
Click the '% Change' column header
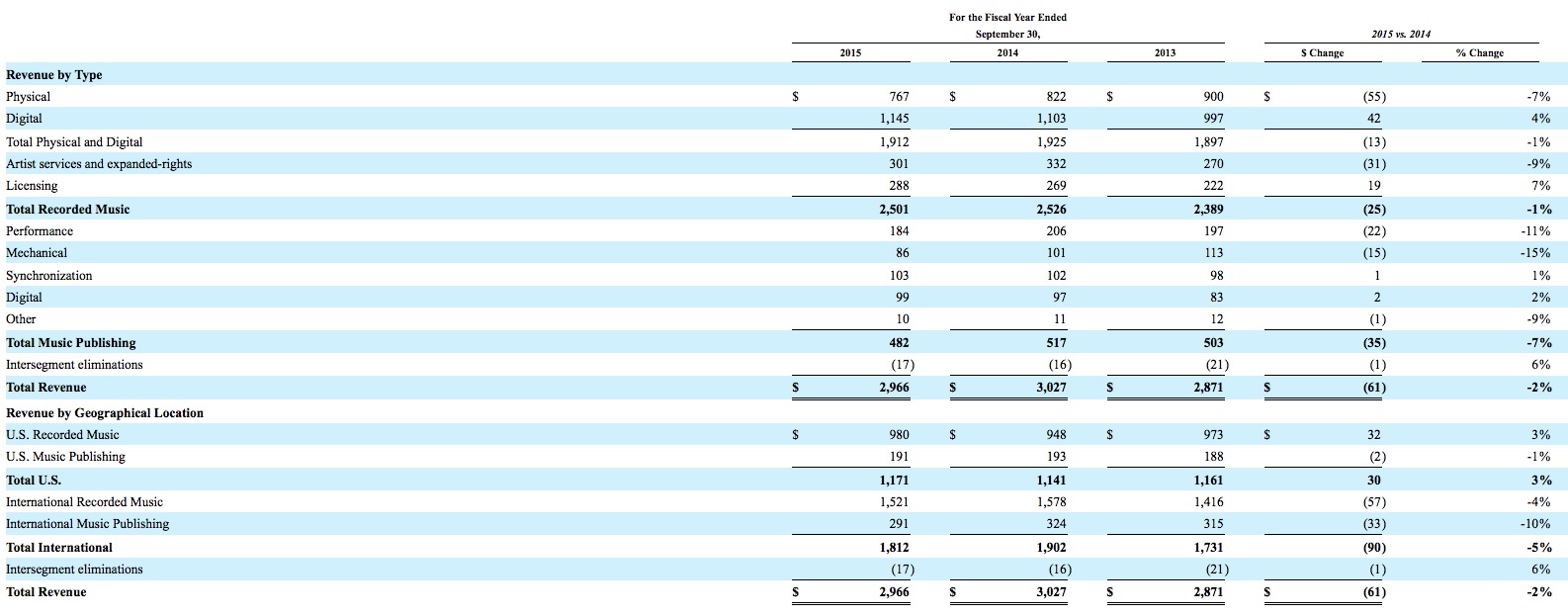coord(1479,53)
